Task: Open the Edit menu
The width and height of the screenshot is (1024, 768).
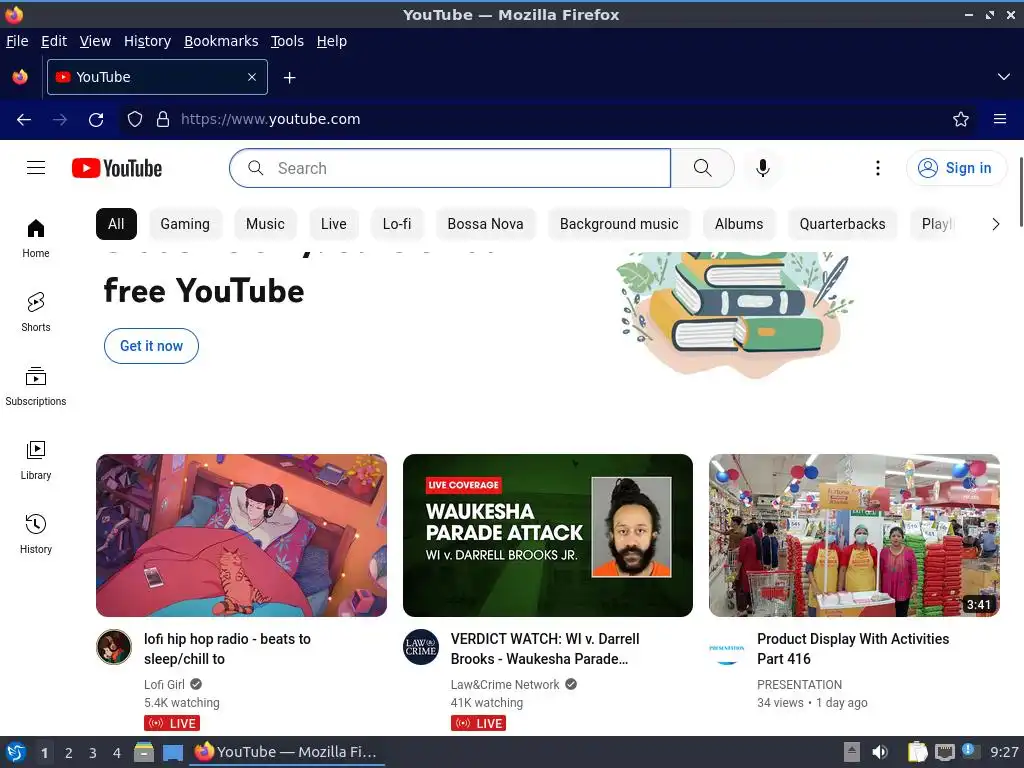Action: coord(54,41)
